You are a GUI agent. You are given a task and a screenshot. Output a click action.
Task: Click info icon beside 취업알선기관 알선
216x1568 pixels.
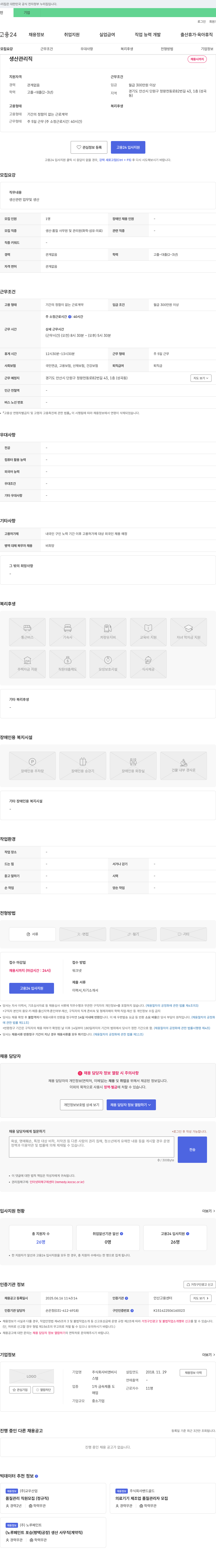tap(122, 1234)
